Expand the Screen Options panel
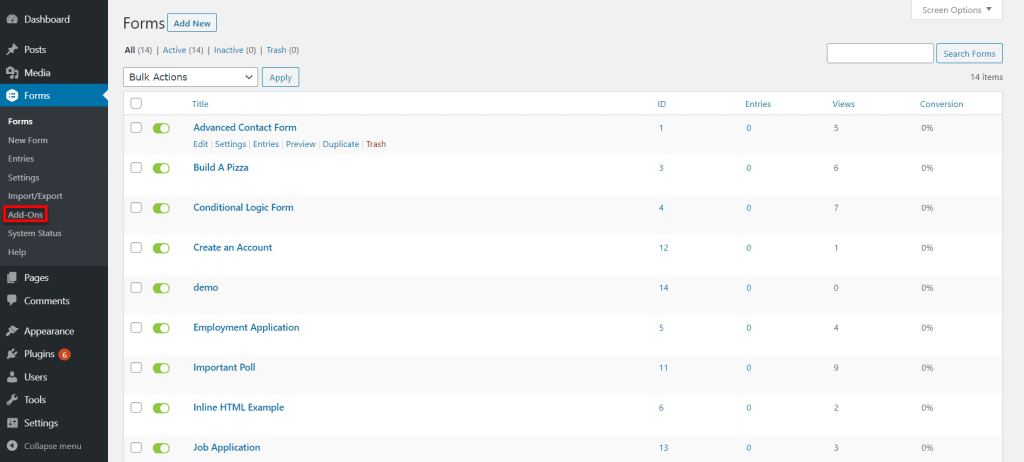 (956, 10)
